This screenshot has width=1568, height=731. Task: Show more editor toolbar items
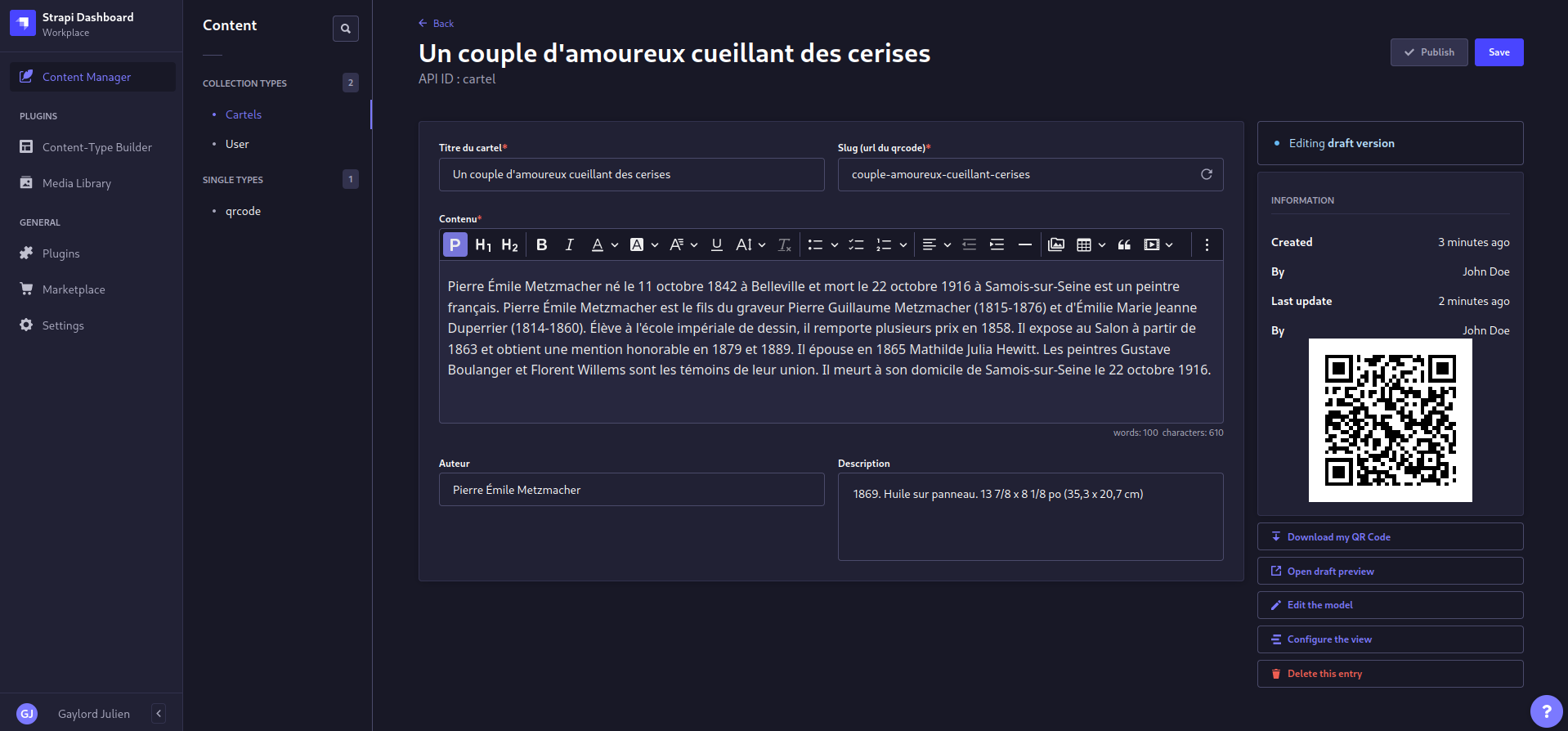pyautogui.click(x=1207, y=244)
